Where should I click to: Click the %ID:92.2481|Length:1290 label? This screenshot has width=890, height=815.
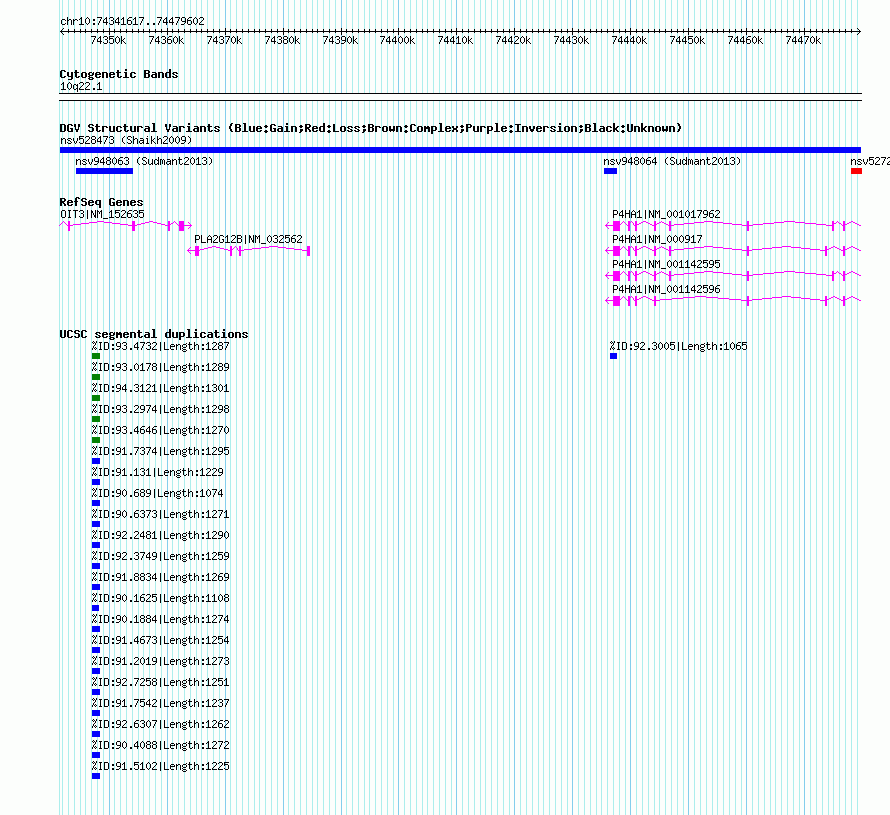pos(161,535)
